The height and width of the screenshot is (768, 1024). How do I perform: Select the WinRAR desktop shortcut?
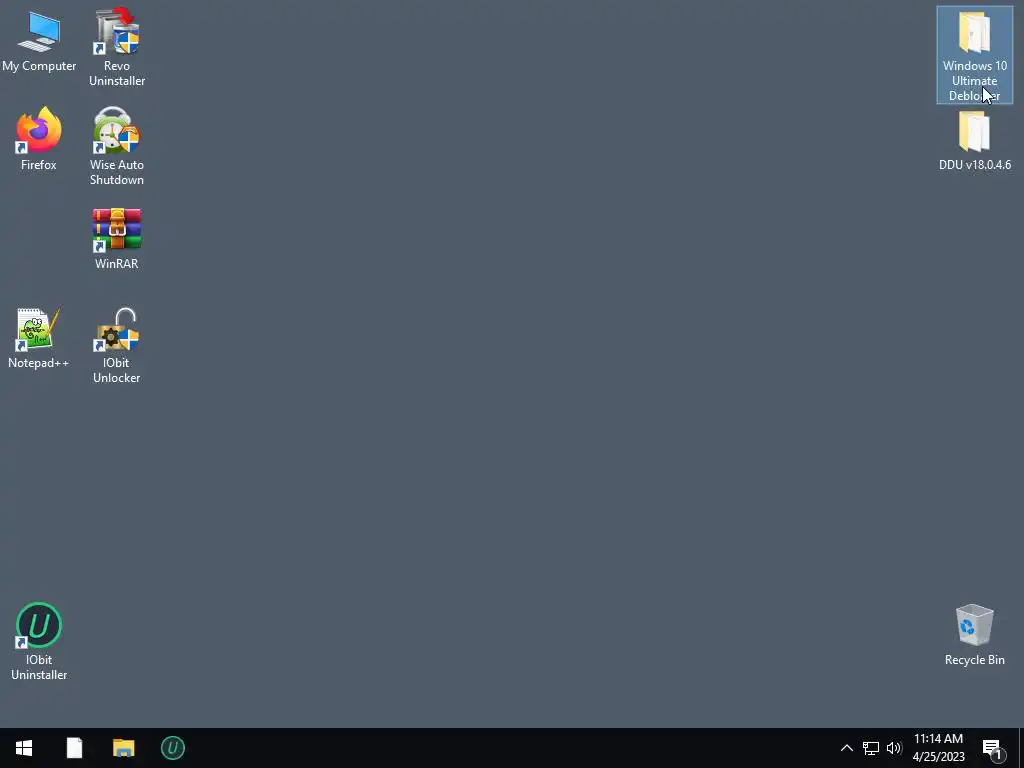click(117, 238)
